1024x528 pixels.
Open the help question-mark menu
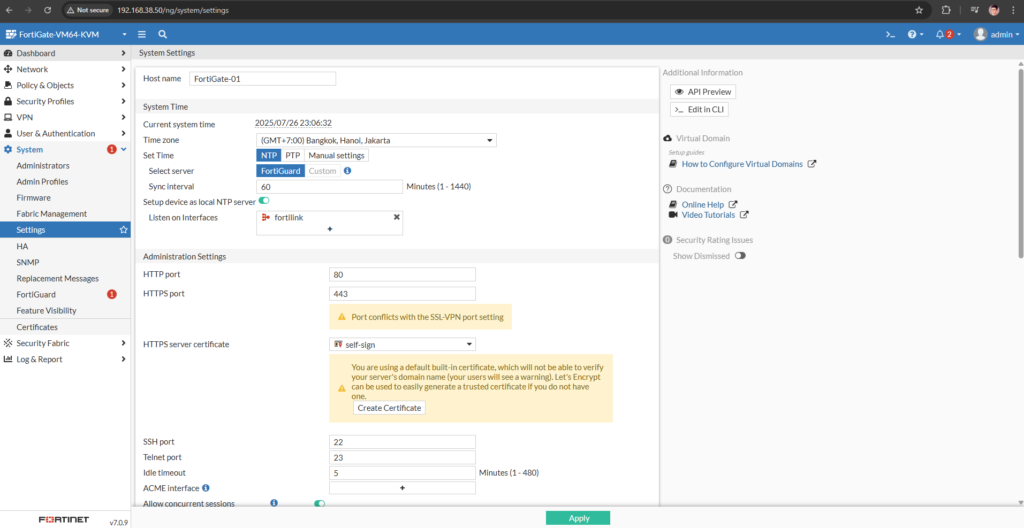[x=915, y=35]
